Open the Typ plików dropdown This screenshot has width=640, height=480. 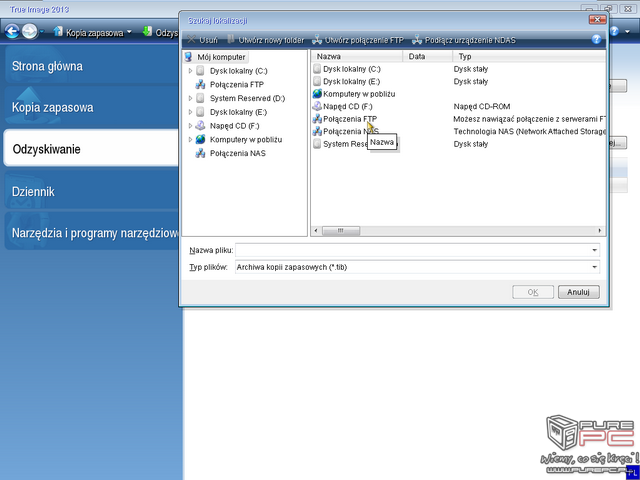pyautogui.click(x=595, y=267)
